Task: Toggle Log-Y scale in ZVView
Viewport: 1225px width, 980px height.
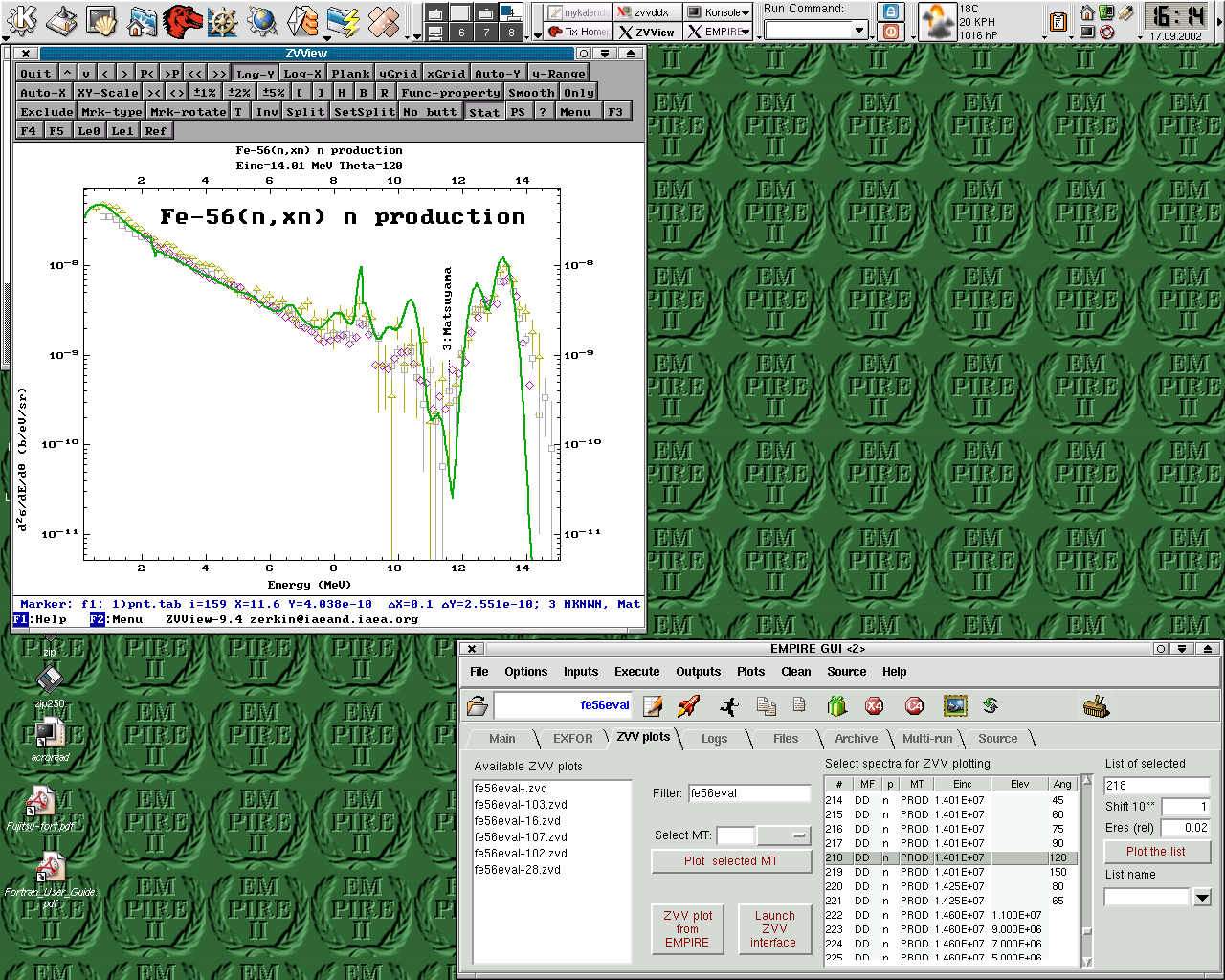Action: [256, 73]
